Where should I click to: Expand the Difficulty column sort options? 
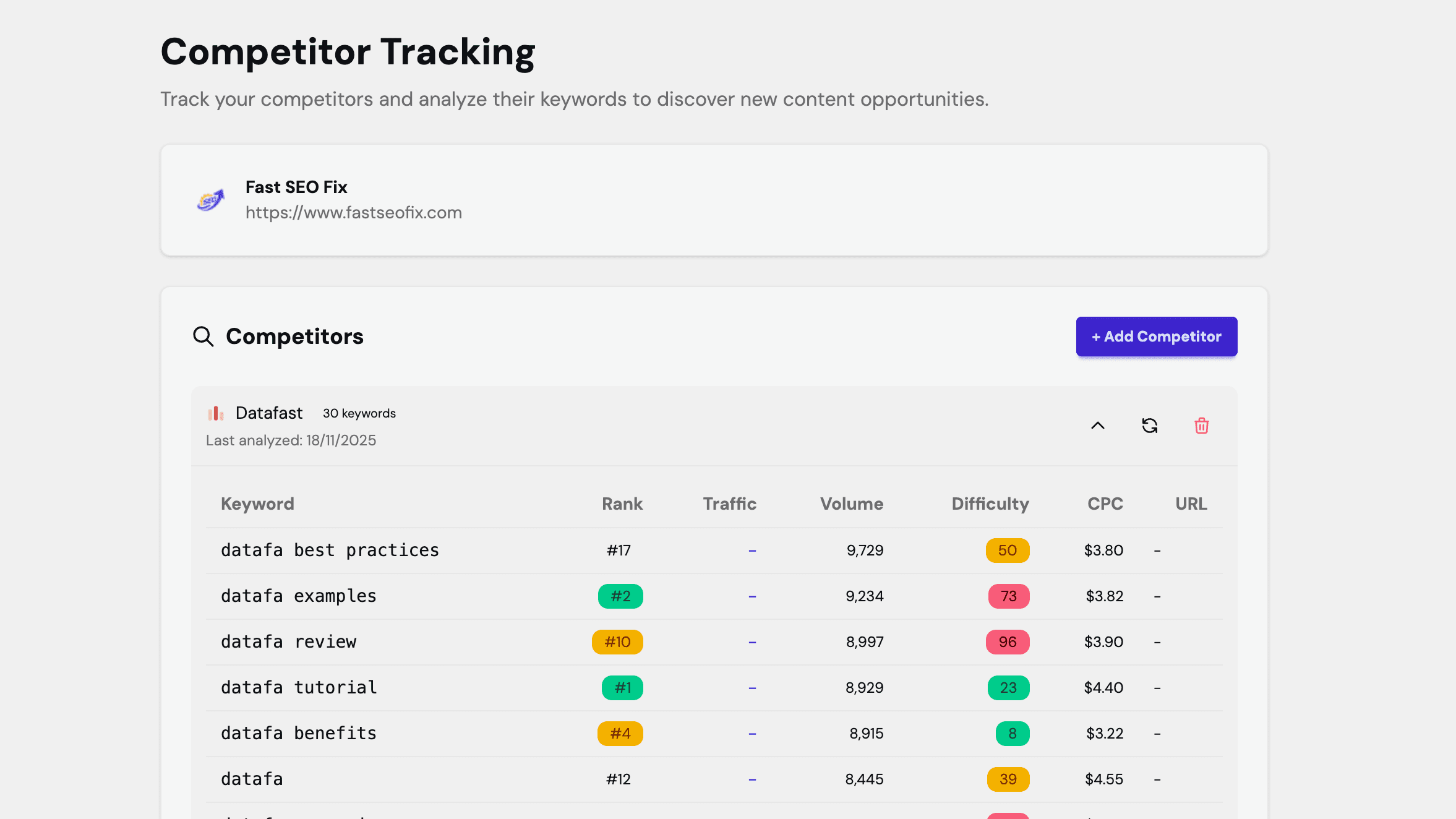989,504
